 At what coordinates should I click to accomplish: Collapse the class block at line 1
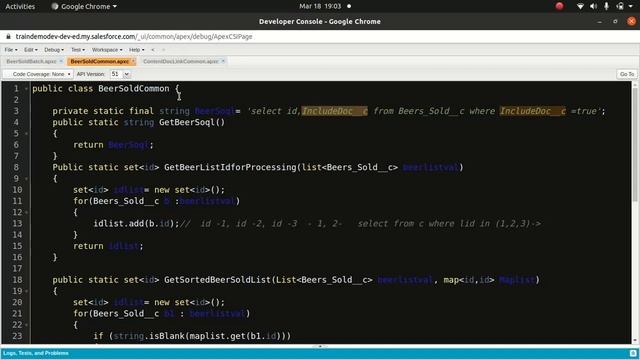(27, 89)
